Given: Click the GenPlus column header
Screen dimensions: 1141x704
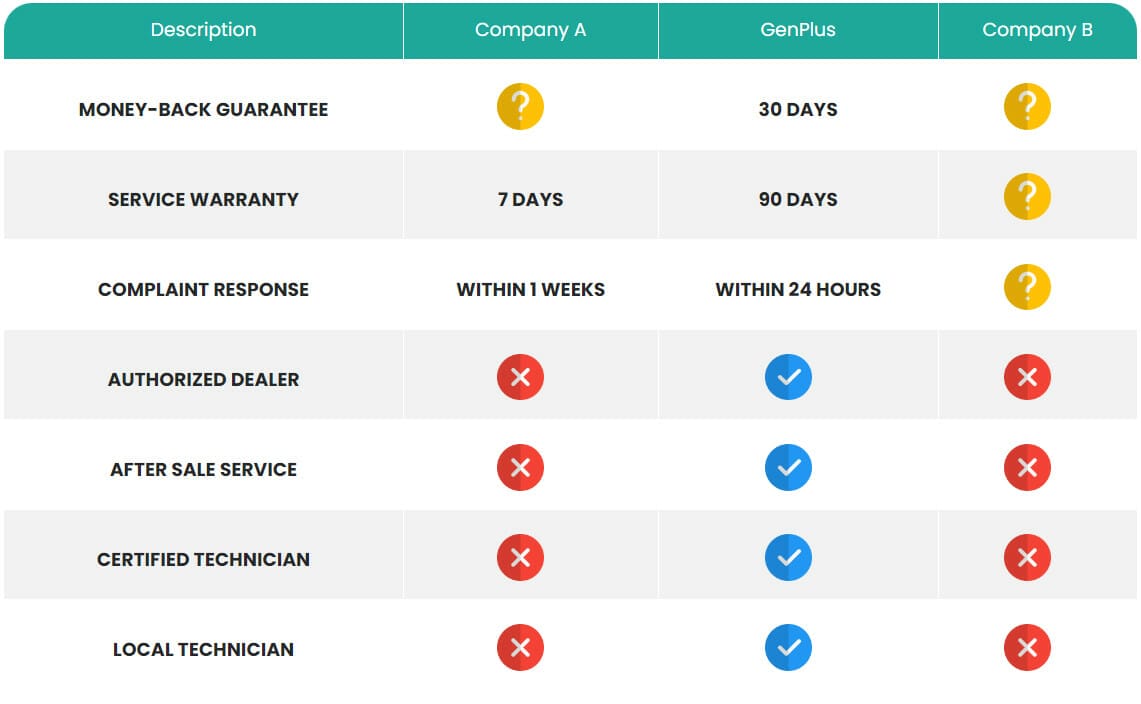Looking at the screenshot, I should (797, 30).
